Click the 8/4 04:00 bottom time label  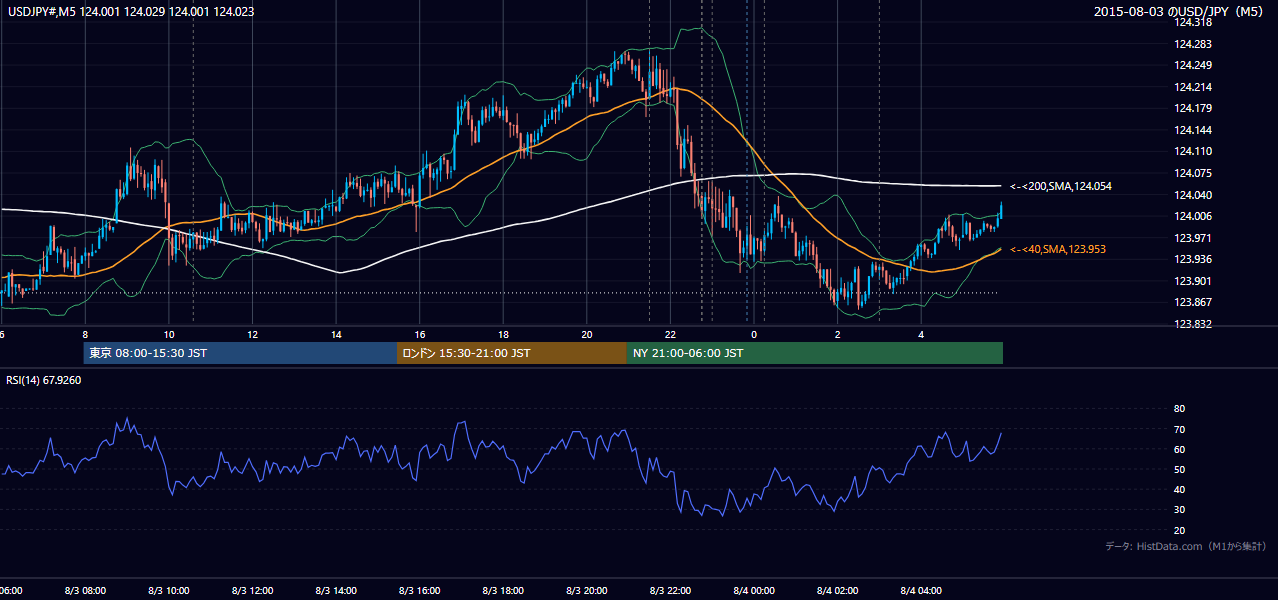(920, 591)
